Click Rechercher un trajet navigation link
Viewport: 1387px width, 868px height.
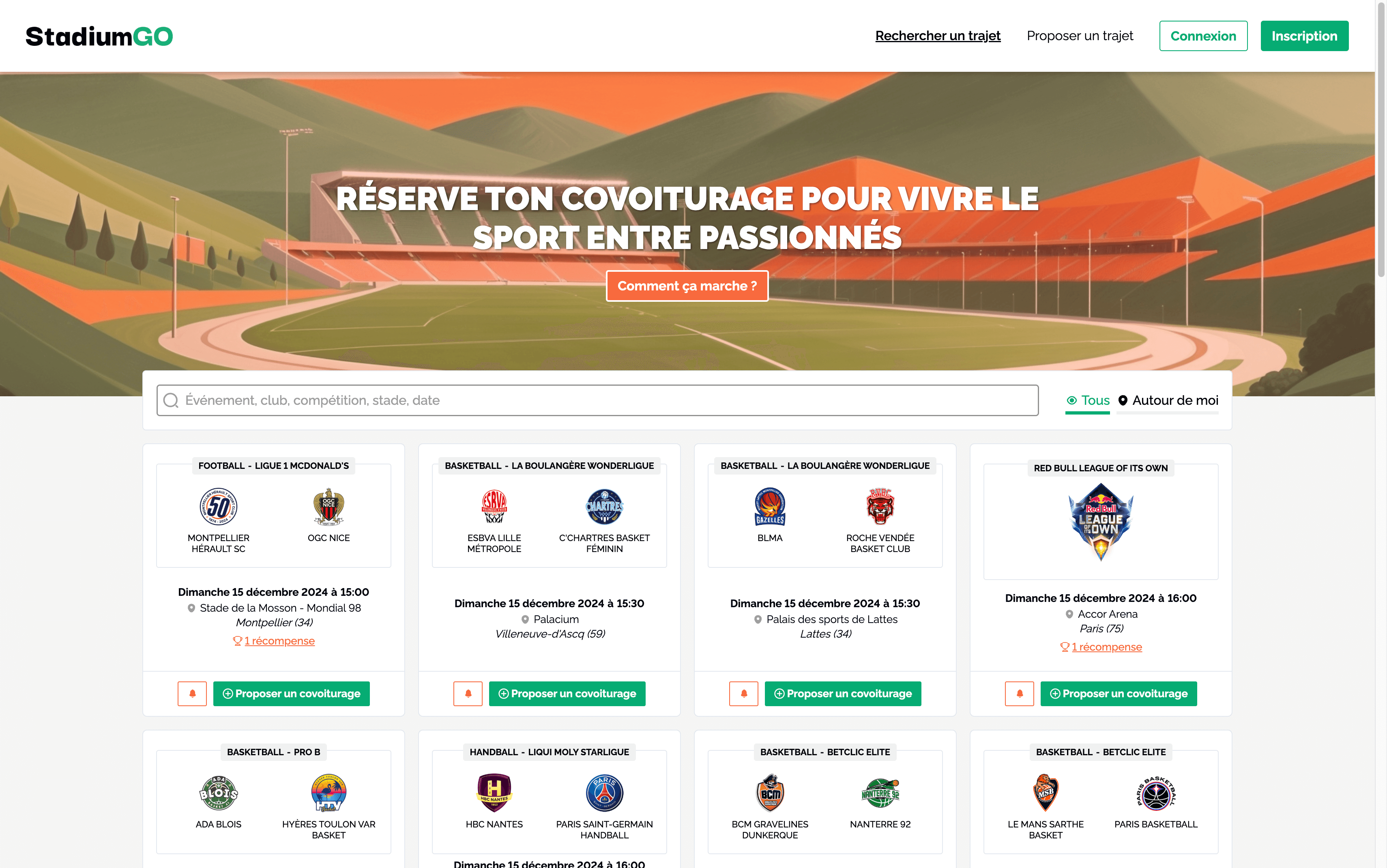tap(936, 35)
